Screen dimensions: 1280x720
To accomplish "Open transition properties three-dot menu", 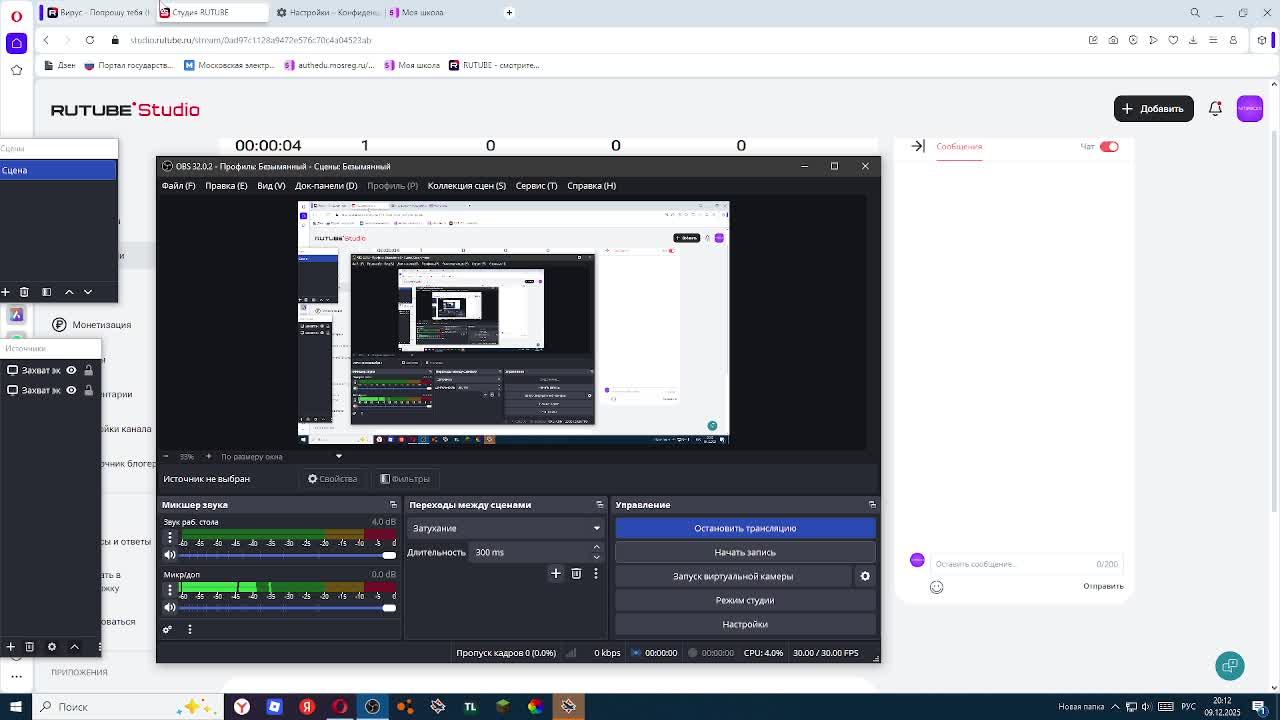I will [x=596, y=574].
